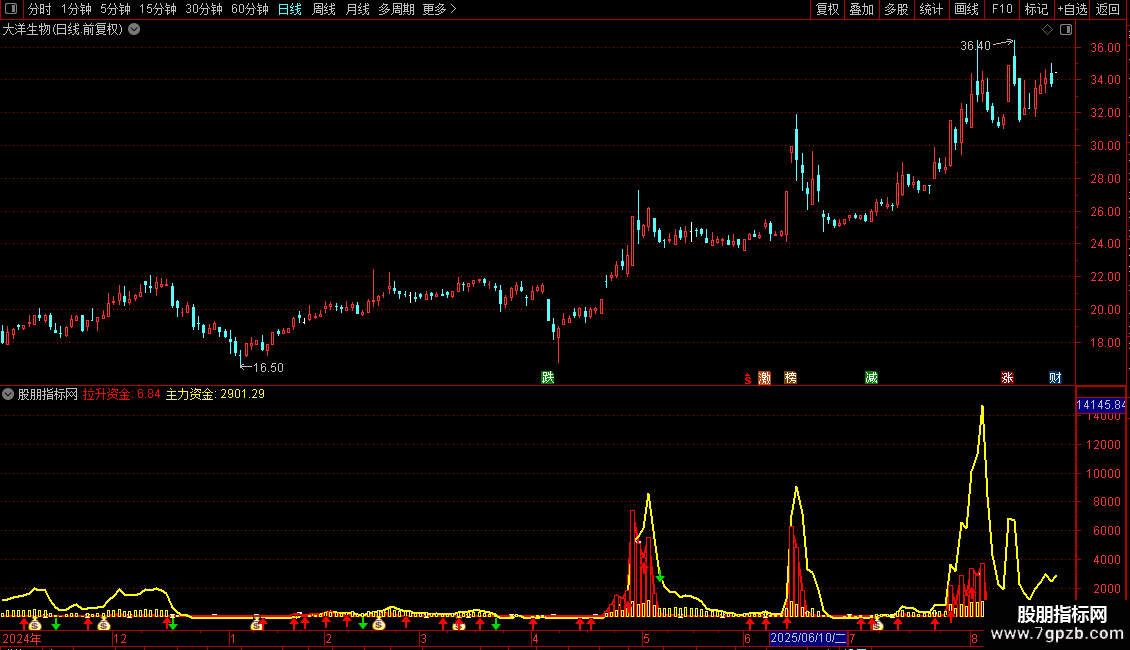Click the 18.00 price axis label

click(x=1105, y=342)
